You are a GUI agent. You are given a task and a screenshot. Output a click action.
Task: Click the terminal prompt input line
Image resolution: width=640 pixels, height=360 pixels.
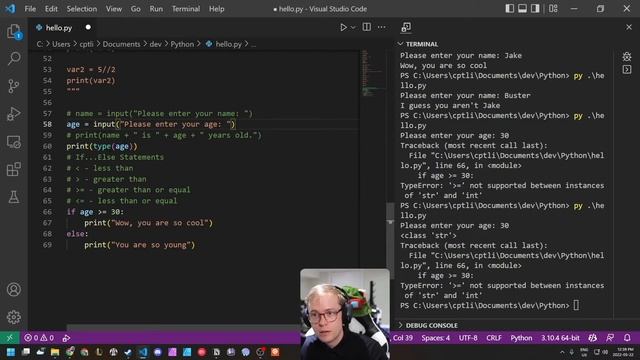coord(489,305)
